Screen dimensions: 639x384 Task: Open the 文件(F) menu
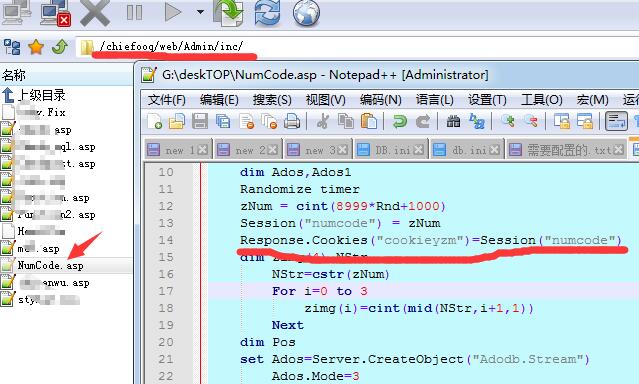tap(166, 100)
